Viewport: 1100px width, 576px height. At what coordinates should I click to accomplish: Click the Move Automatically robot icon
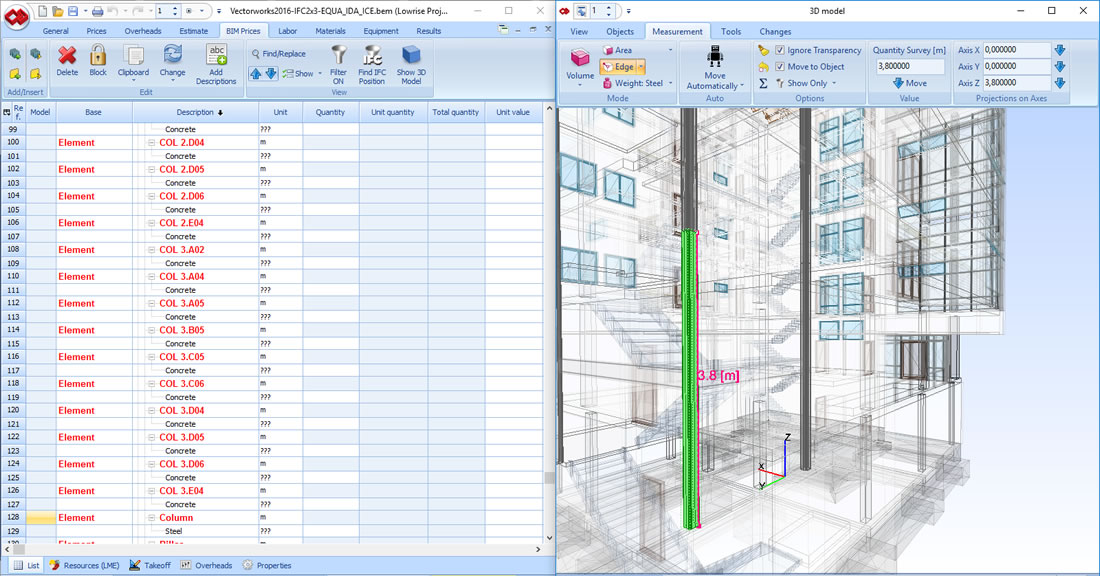(x=715, y=55)
